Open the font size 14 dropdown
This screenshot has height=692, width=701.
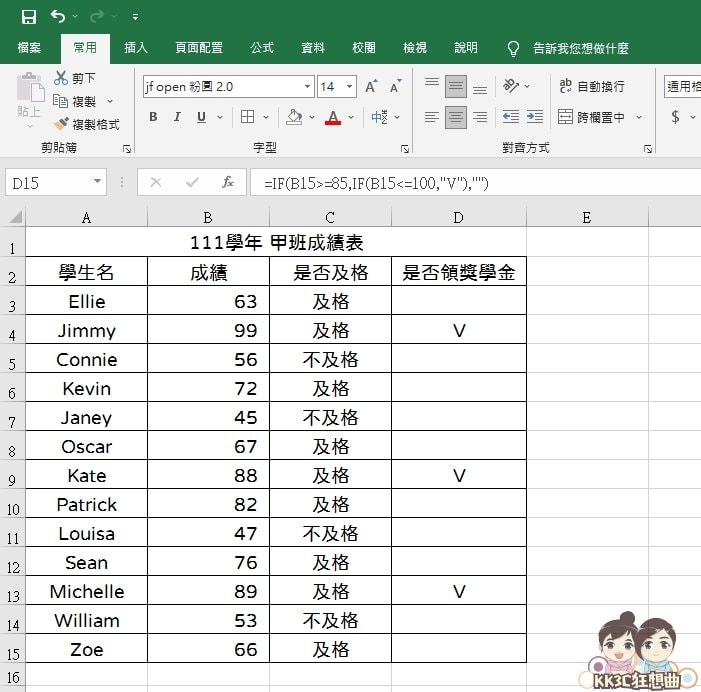(x=350, y=86)
